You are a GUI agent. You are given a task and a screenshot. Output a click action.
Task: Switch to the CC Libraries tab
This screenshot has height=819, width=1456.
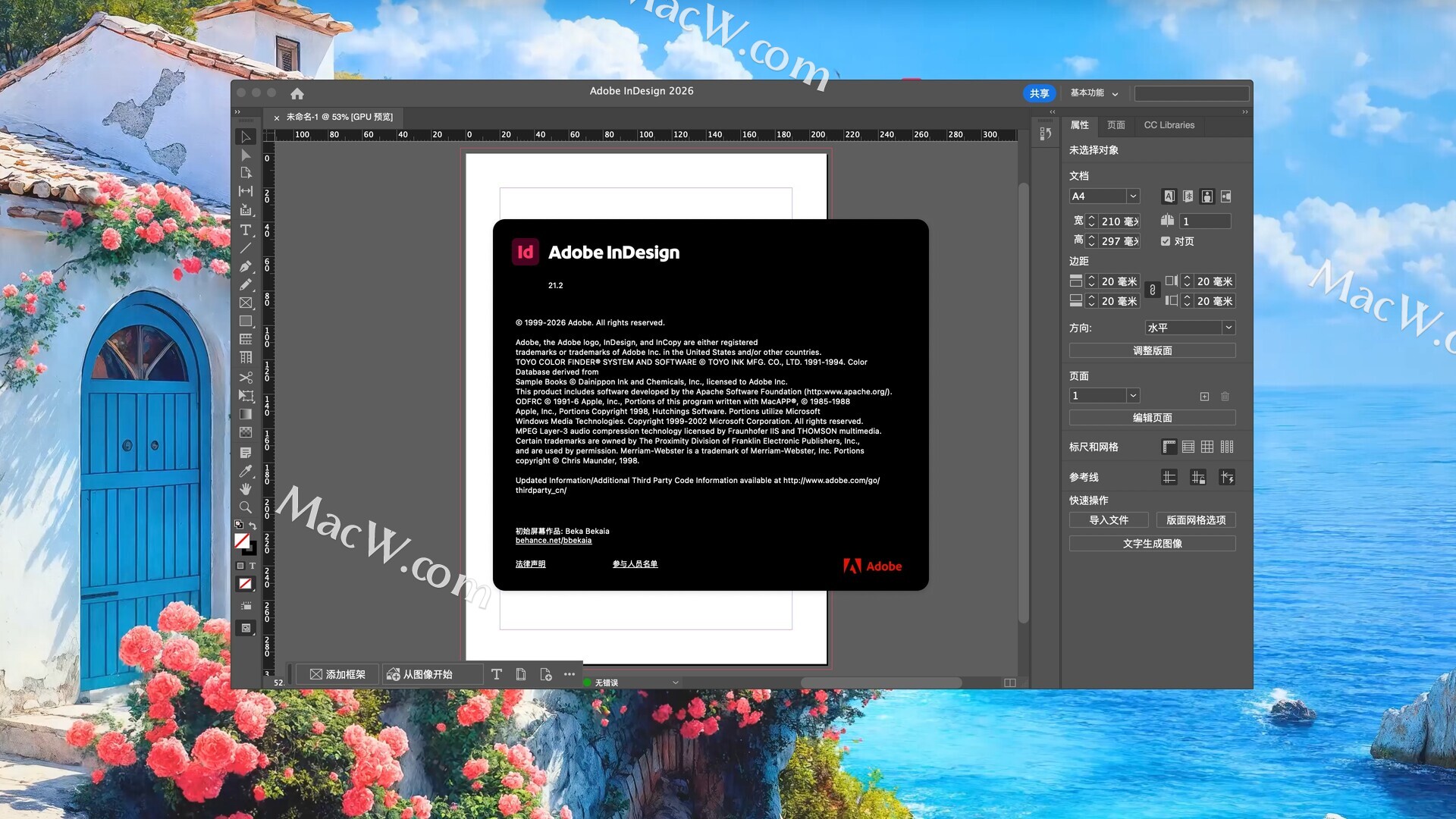tap(1169, 125)
